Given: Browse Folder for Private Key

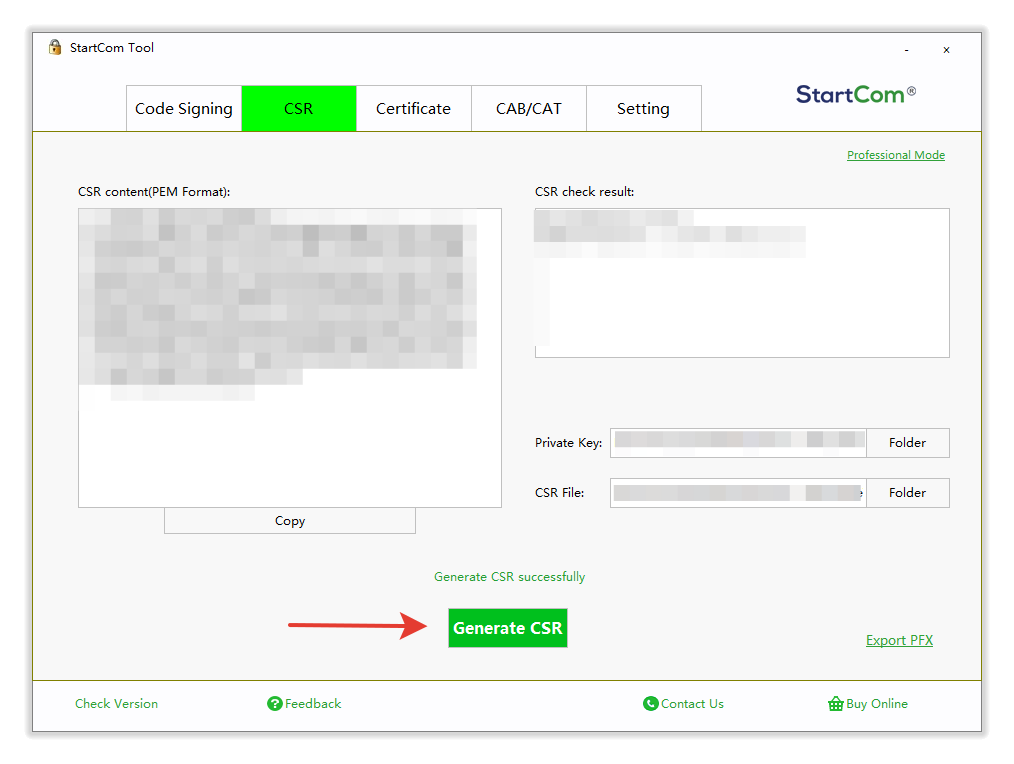Looking at the screenshot, I should (x=907, y=442).
